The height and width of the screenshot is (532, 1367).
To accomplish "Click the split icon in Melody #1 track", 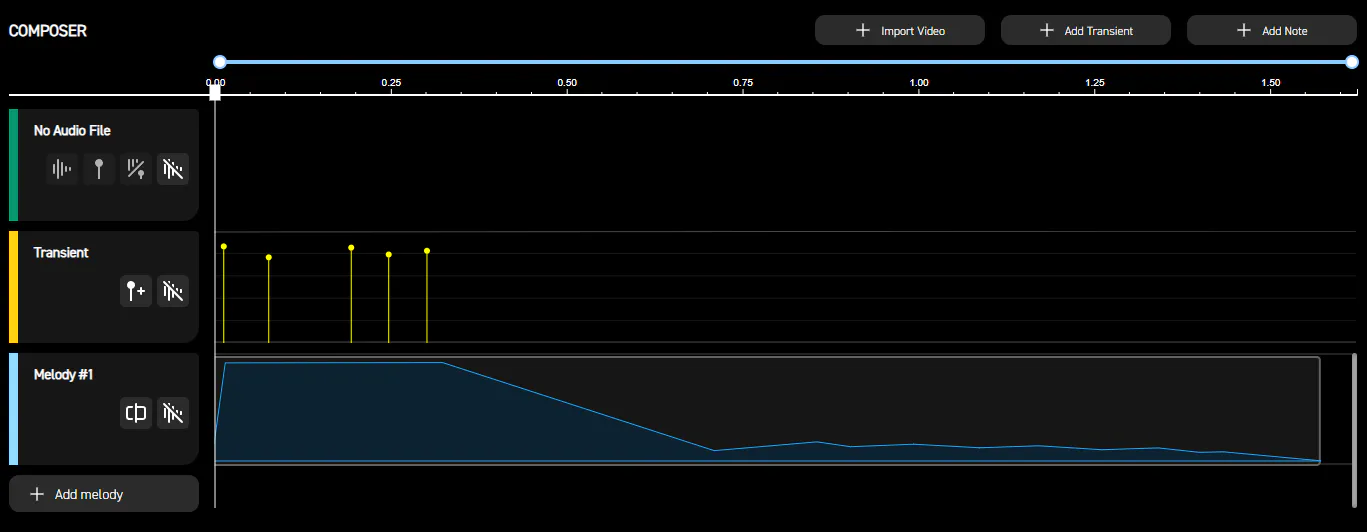I will [x=136, y=413].
